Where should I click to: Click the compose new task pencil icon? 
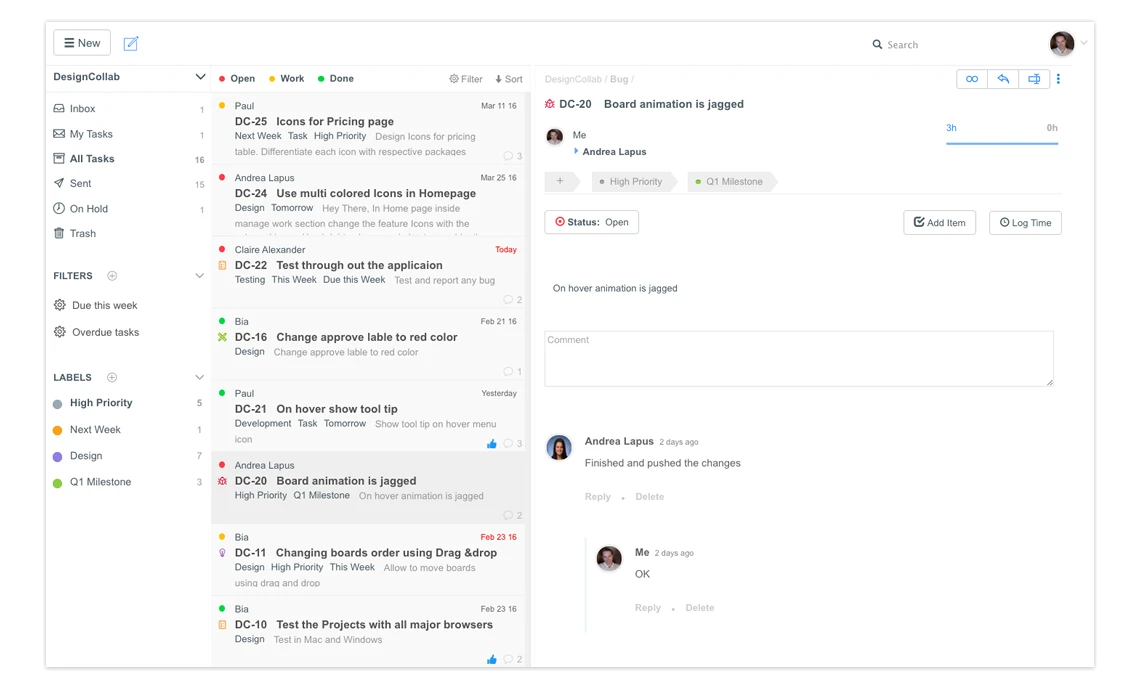click(131, 43)
